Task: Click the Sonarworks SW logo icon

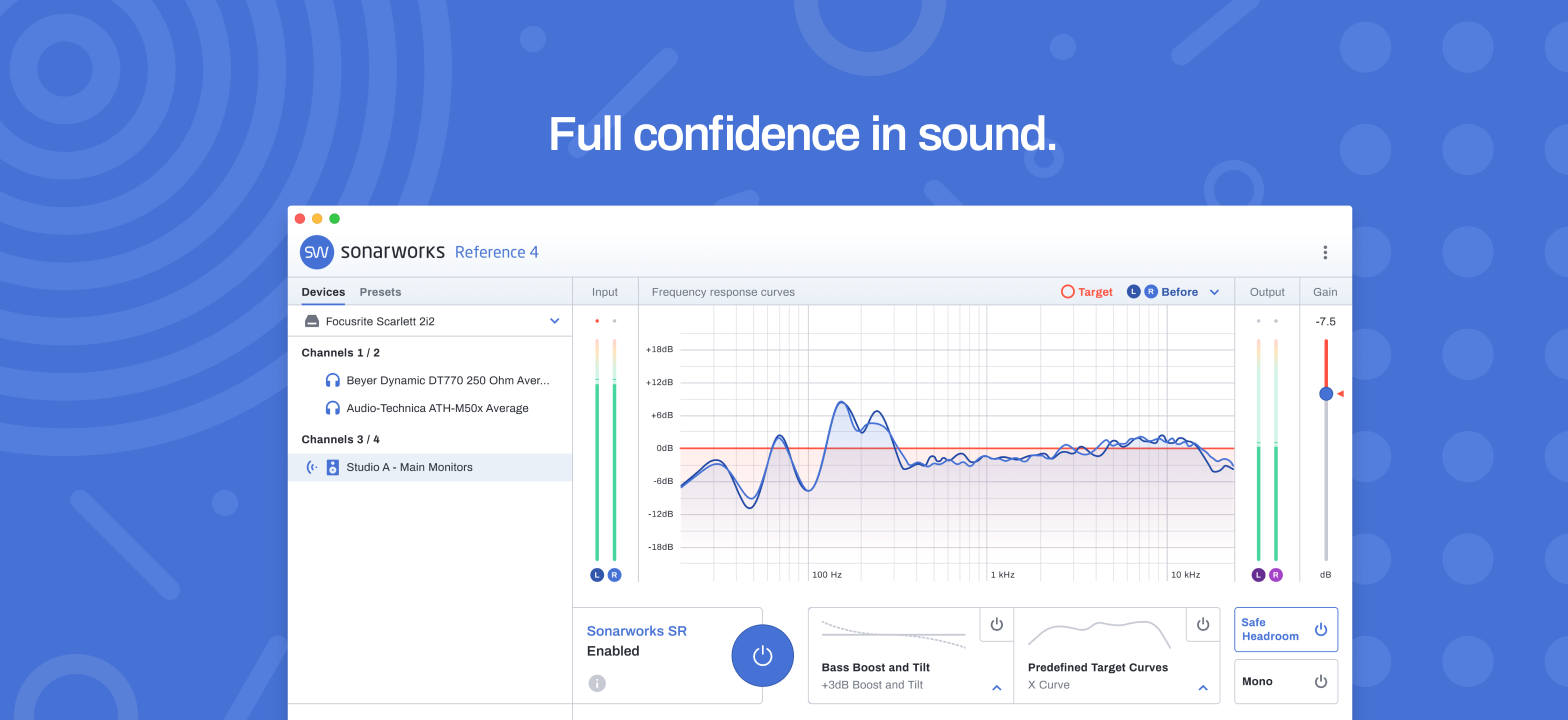Action: pos(317,252)
